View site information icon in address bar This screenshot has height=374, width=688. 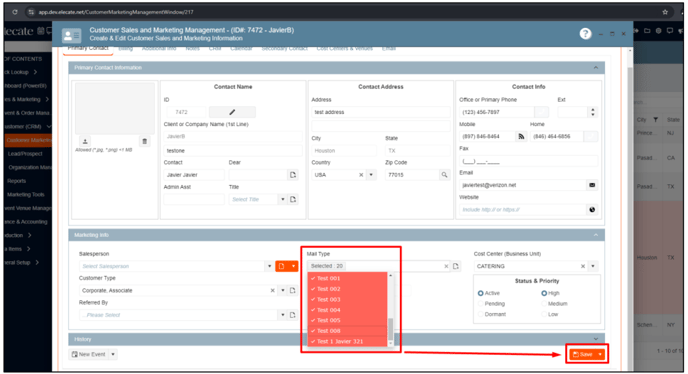coord(31,12)
